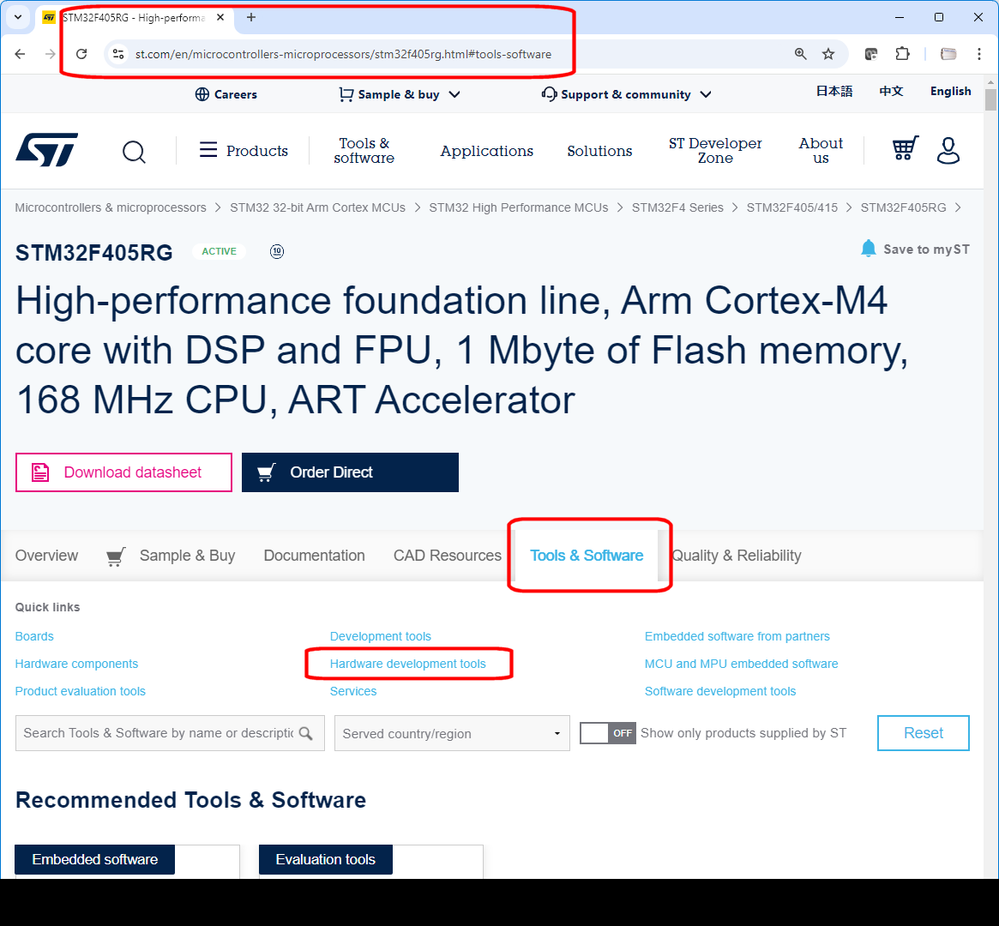Click the extension icon left of puzzle piece
The image size is (999, 926).
(871, 54)
